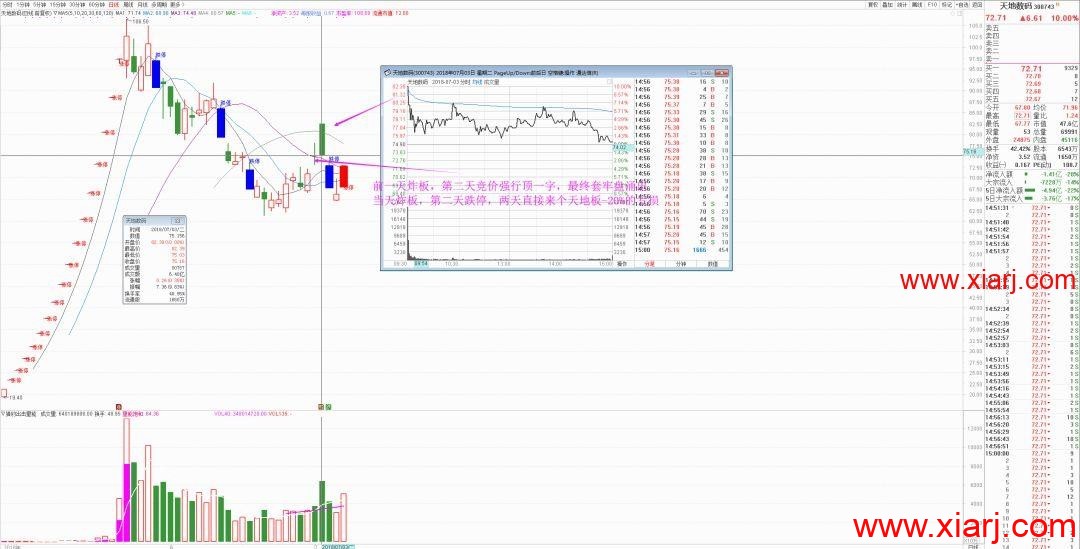Switch popup to 分笔 tab
The height and width of the screenshot is (549, 1080).
pyautogui.click(x=648, y=264)
